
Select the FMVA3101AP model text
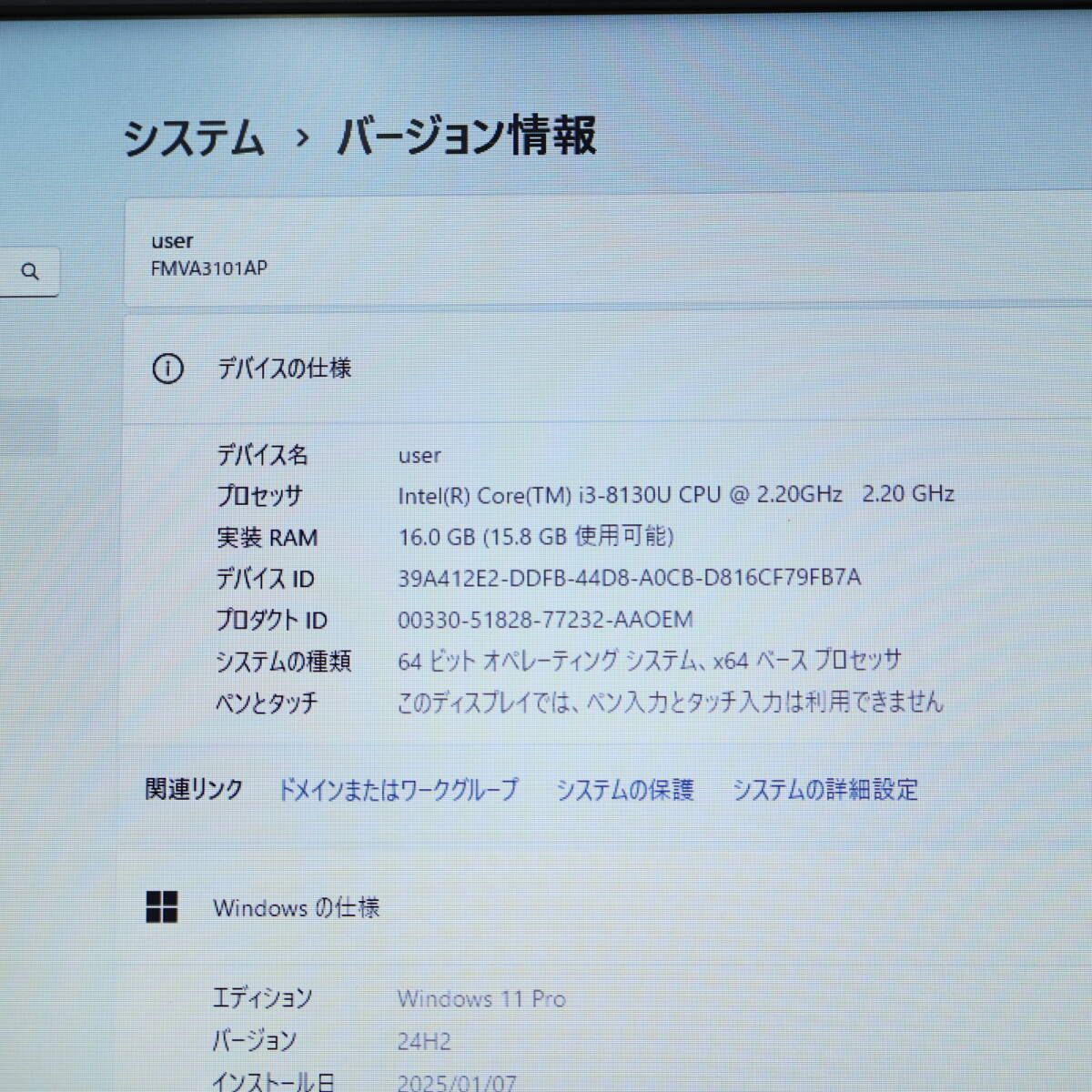tap(209, 268)
